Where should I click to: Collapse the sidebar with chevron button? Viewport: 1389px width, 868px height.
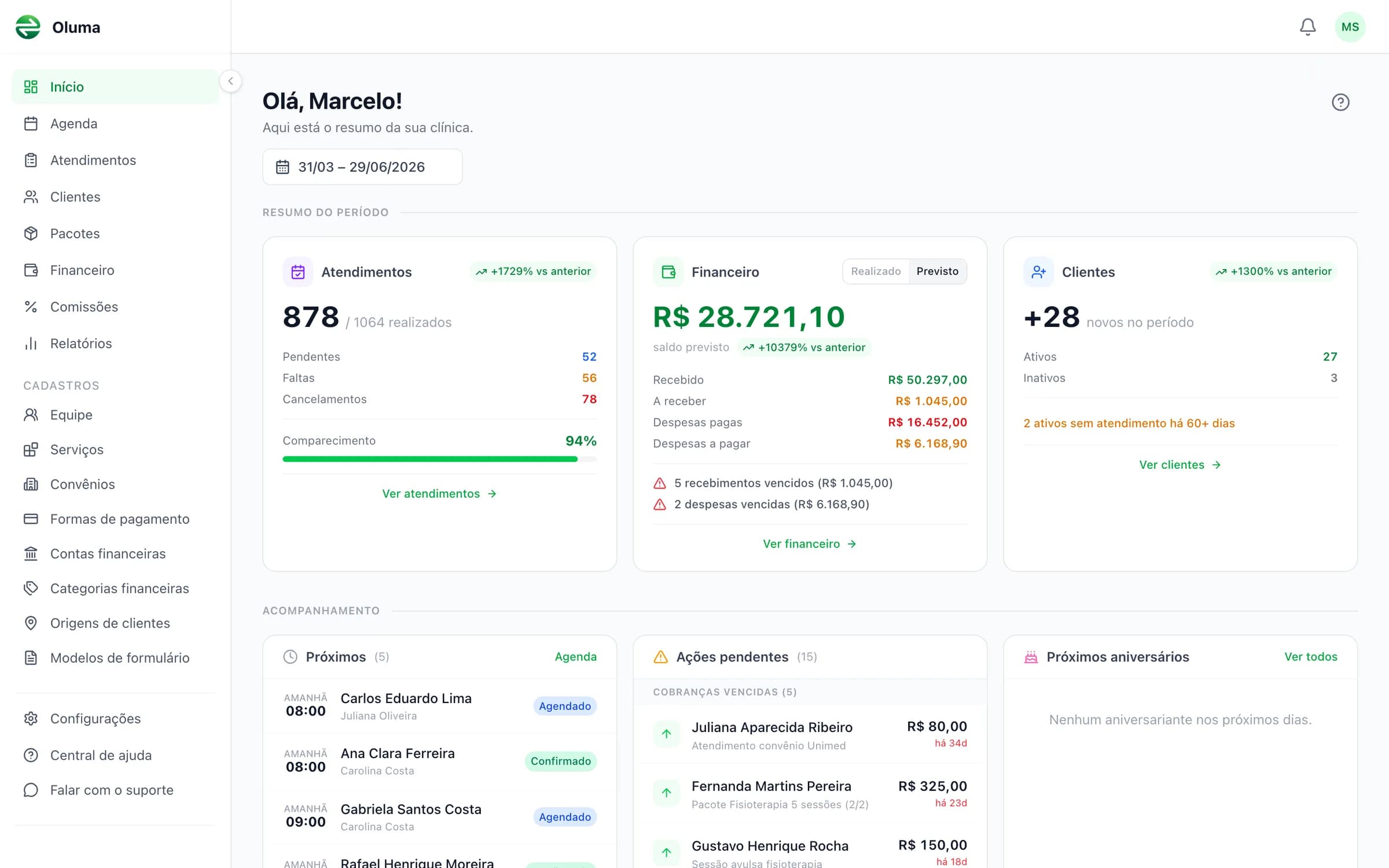tap(230, 81)
